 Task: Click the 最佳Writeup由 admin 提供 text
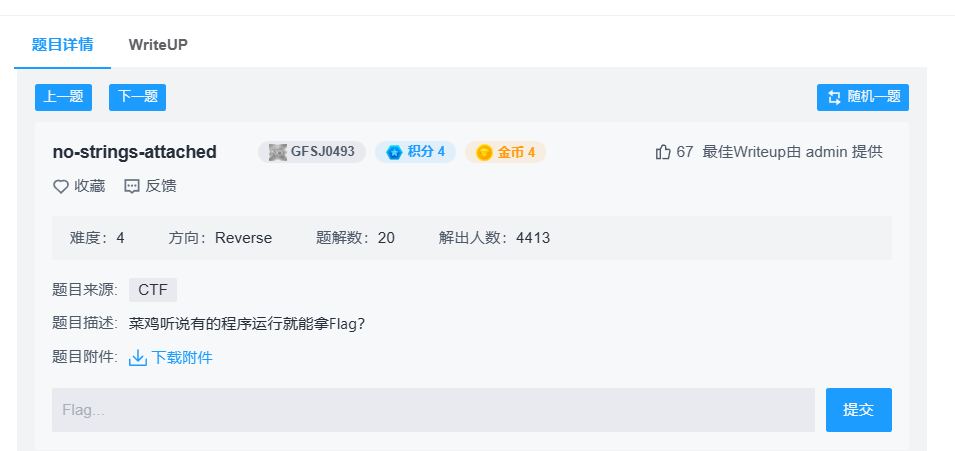792,152
